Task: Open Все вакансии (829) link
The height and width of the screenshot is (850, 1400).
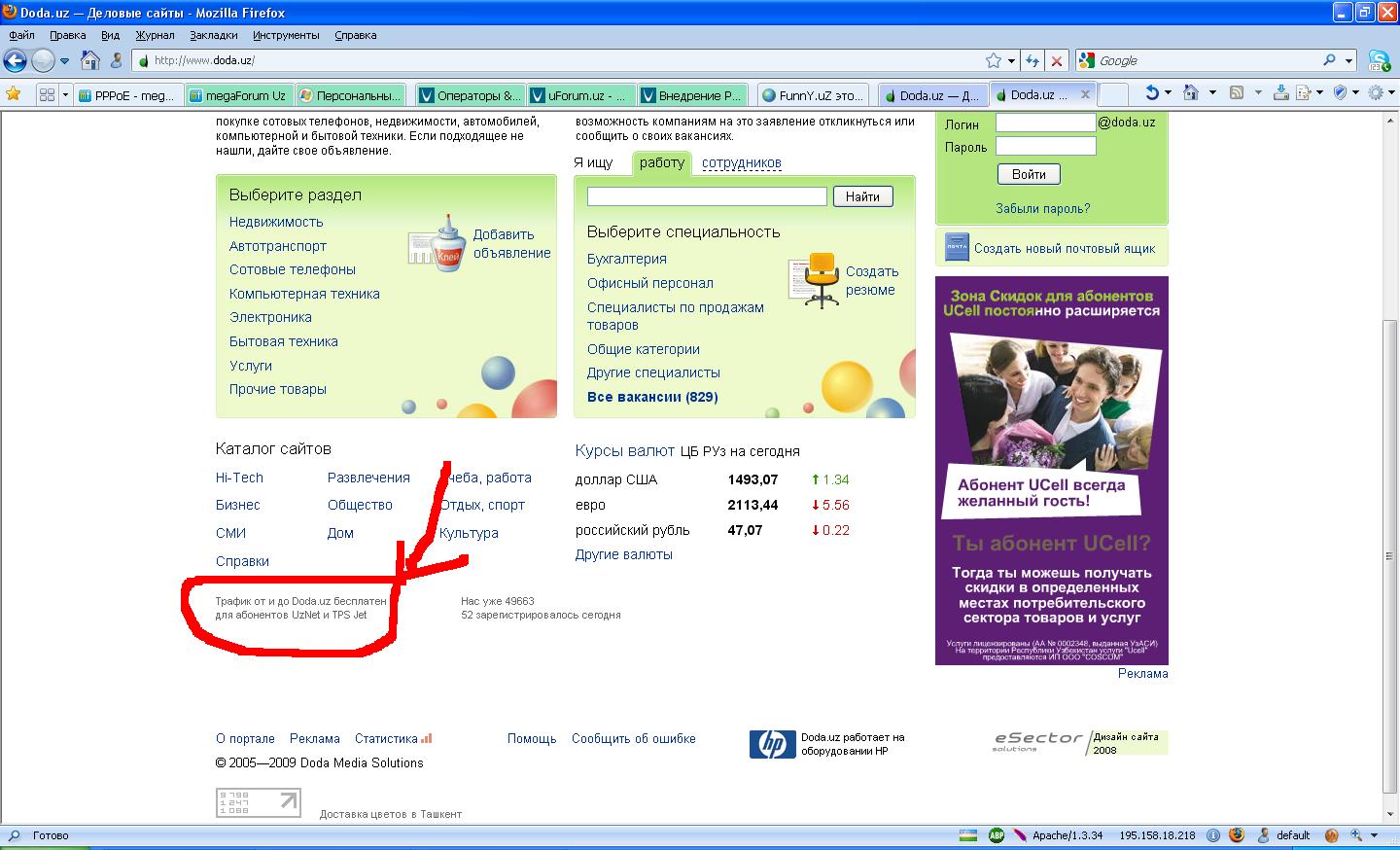Action: point(652,397)
